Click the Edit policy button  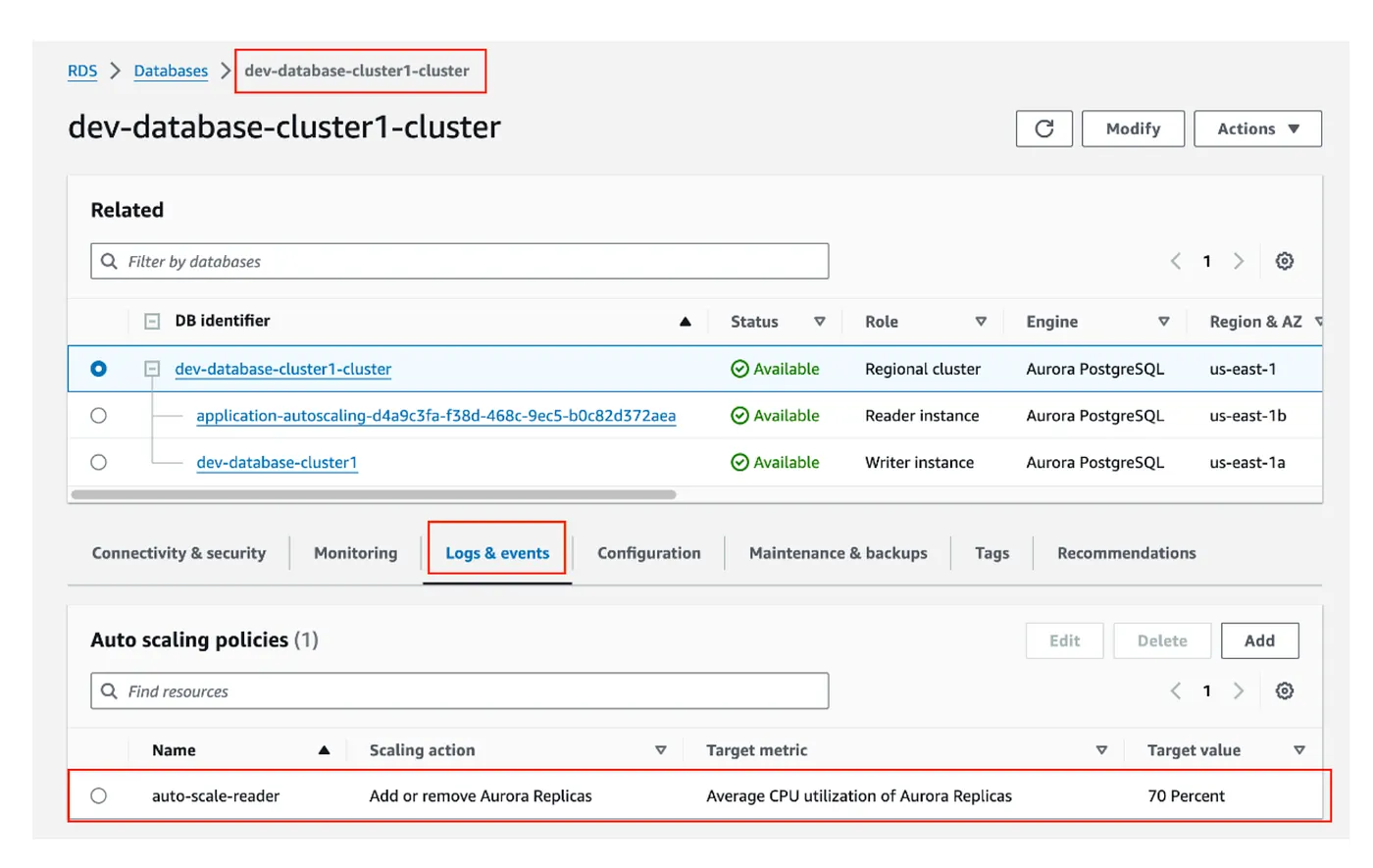pos(1064,640)
